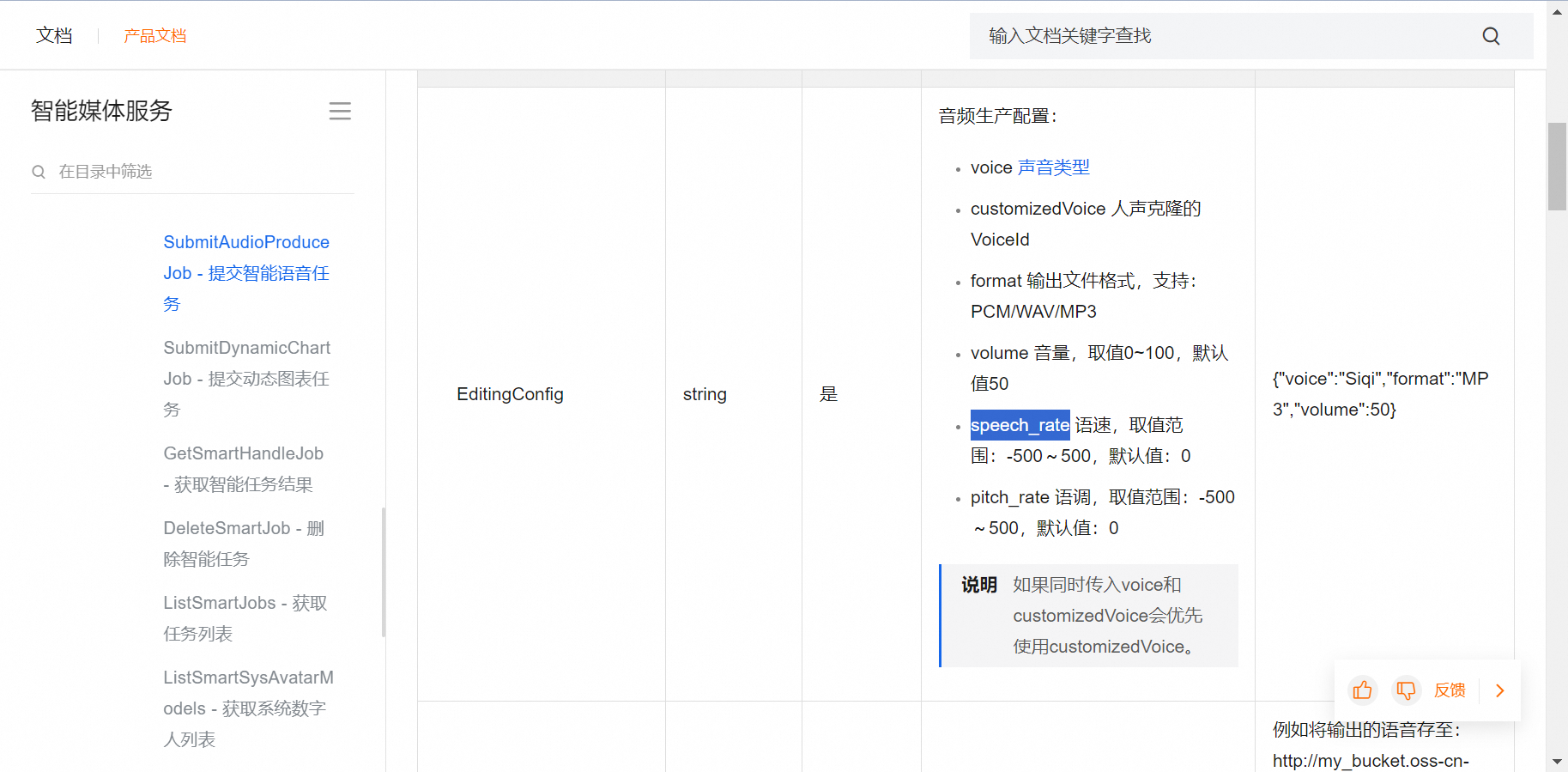
Task: Click the {"voice":"Siqi"... example value
Action: [x=1380, y=394]
